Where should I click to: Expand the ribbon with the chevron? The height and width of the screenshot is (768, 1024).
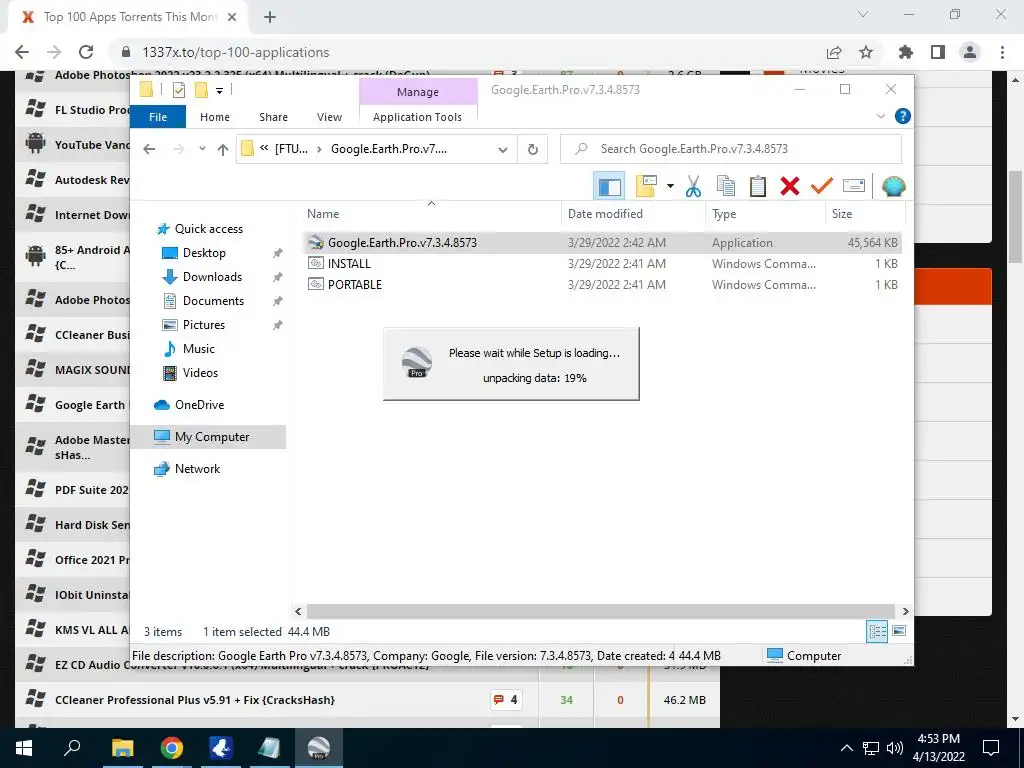[880, 116]
